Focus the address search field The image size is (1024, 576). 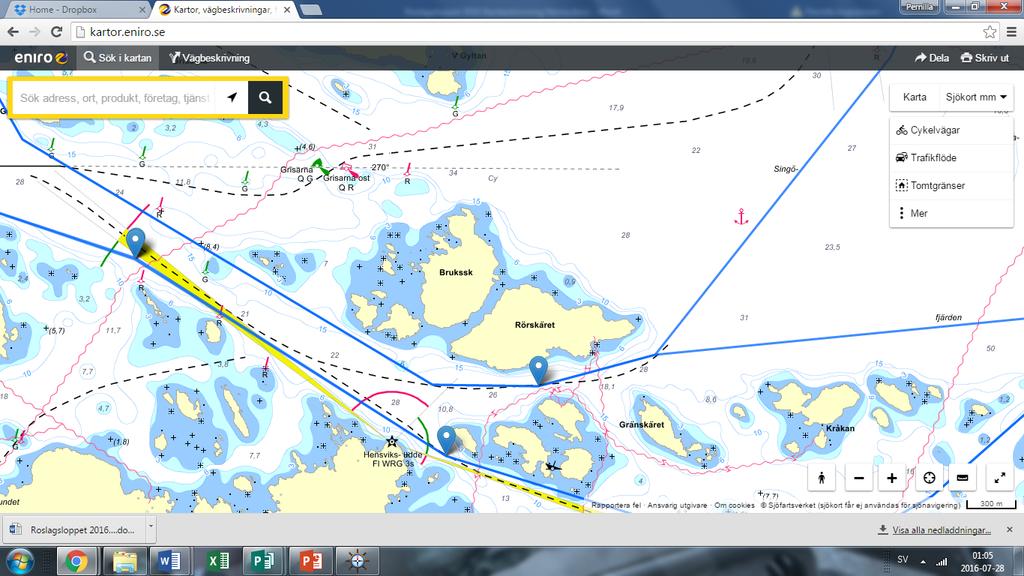(115, 98)
